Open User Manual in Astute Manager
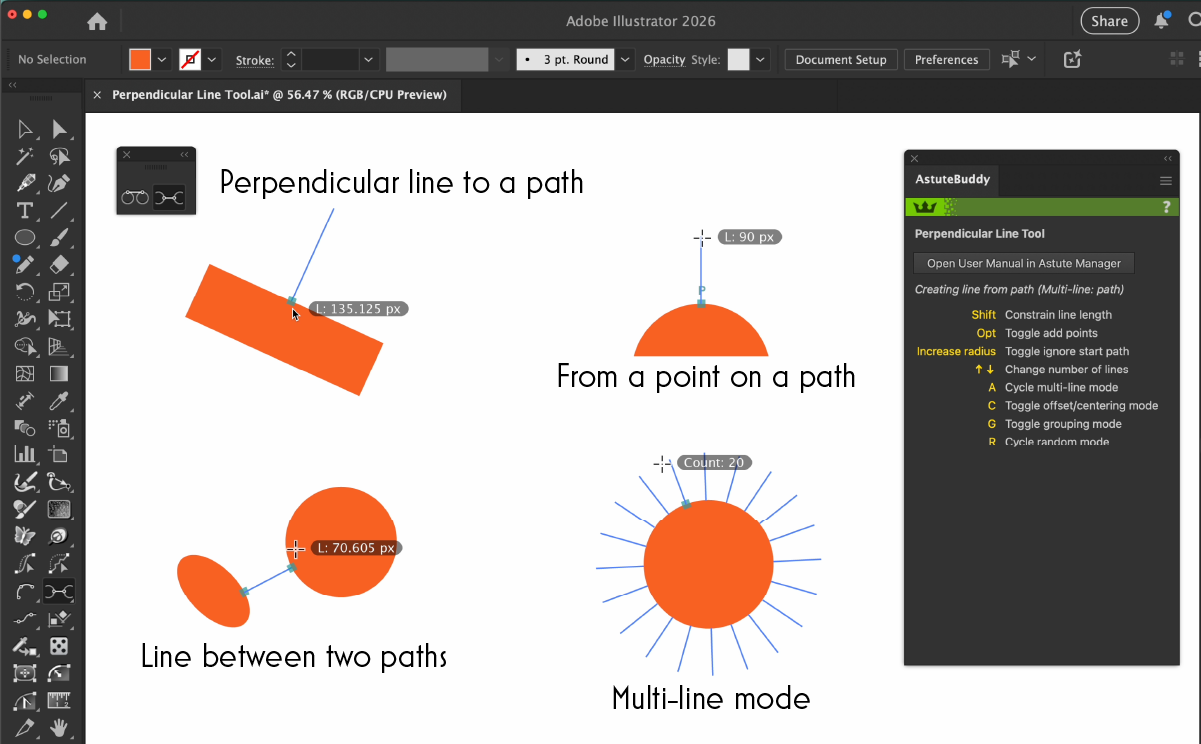The height and width of the screenshot is (744, 1201). tap(1024, 264)
